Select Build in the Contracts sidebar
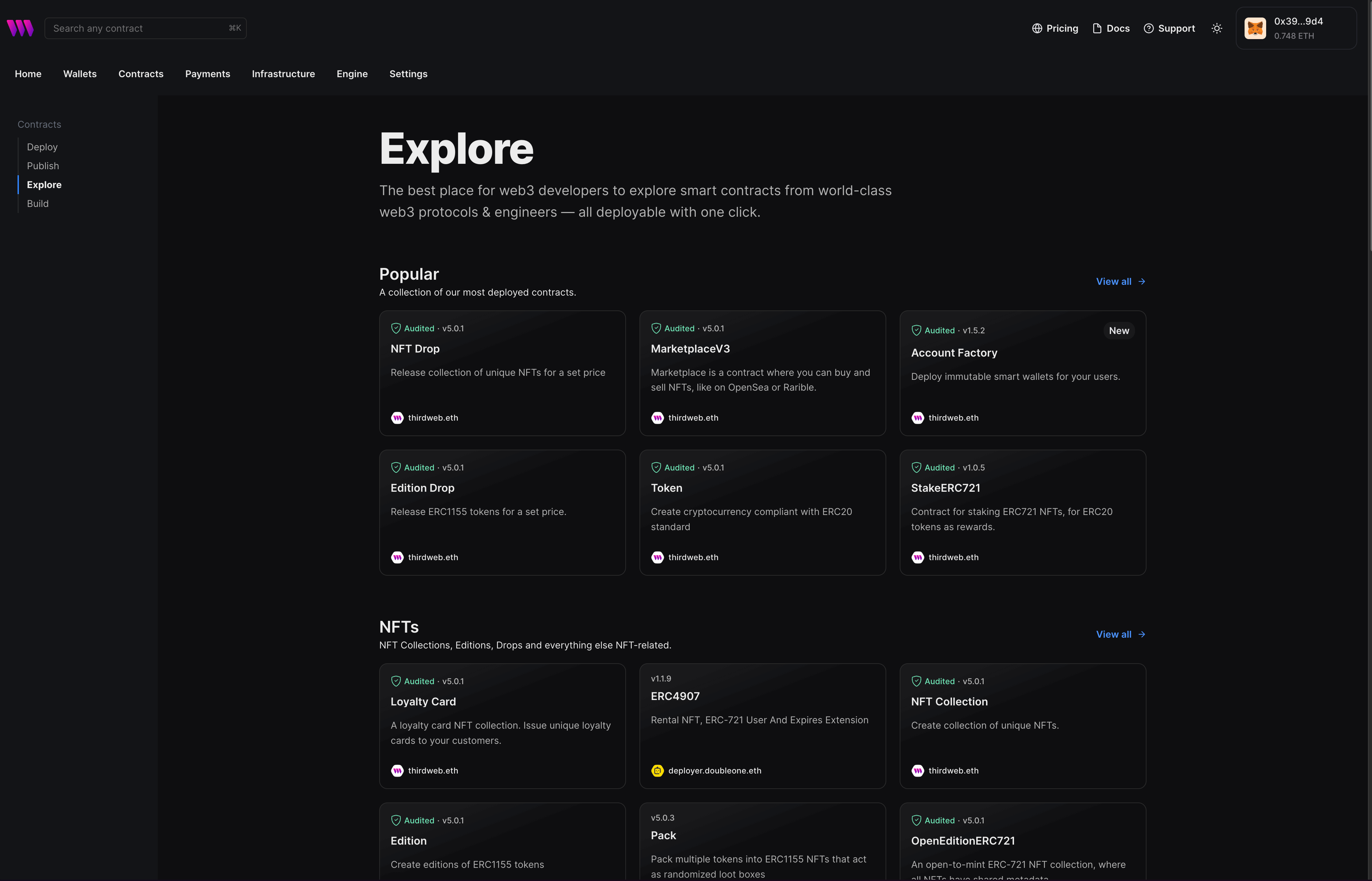Viewport: 1372px width, 881px height. tap(38, 203)
